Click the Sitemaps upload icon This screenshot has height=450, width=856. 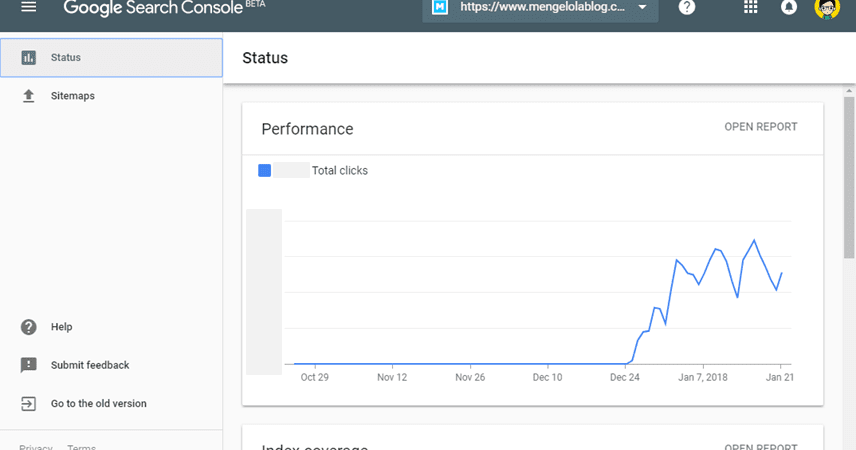pos(29,96)
